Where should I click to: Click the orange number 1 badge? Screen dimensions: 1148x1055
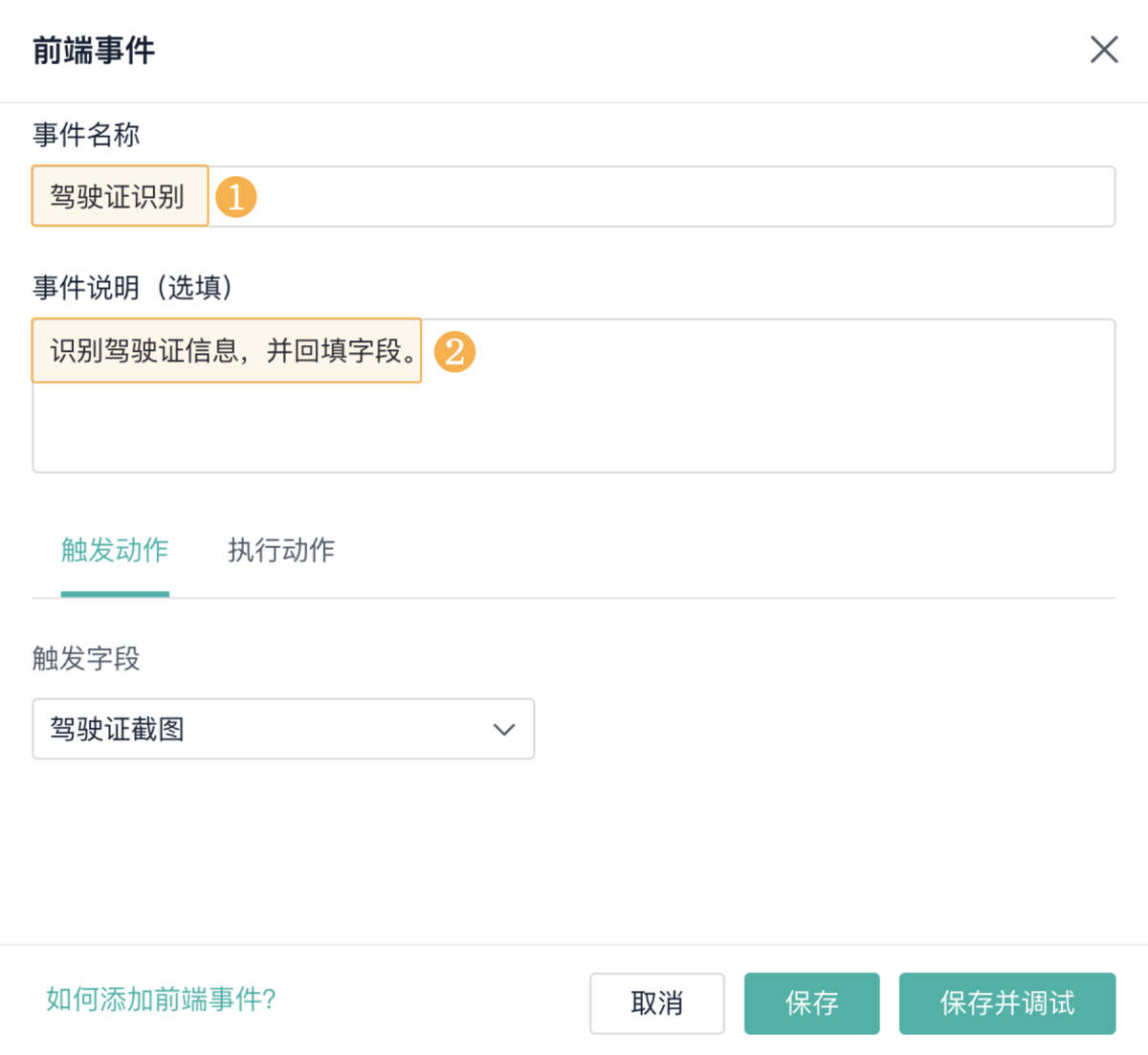(x=235, y=197)
